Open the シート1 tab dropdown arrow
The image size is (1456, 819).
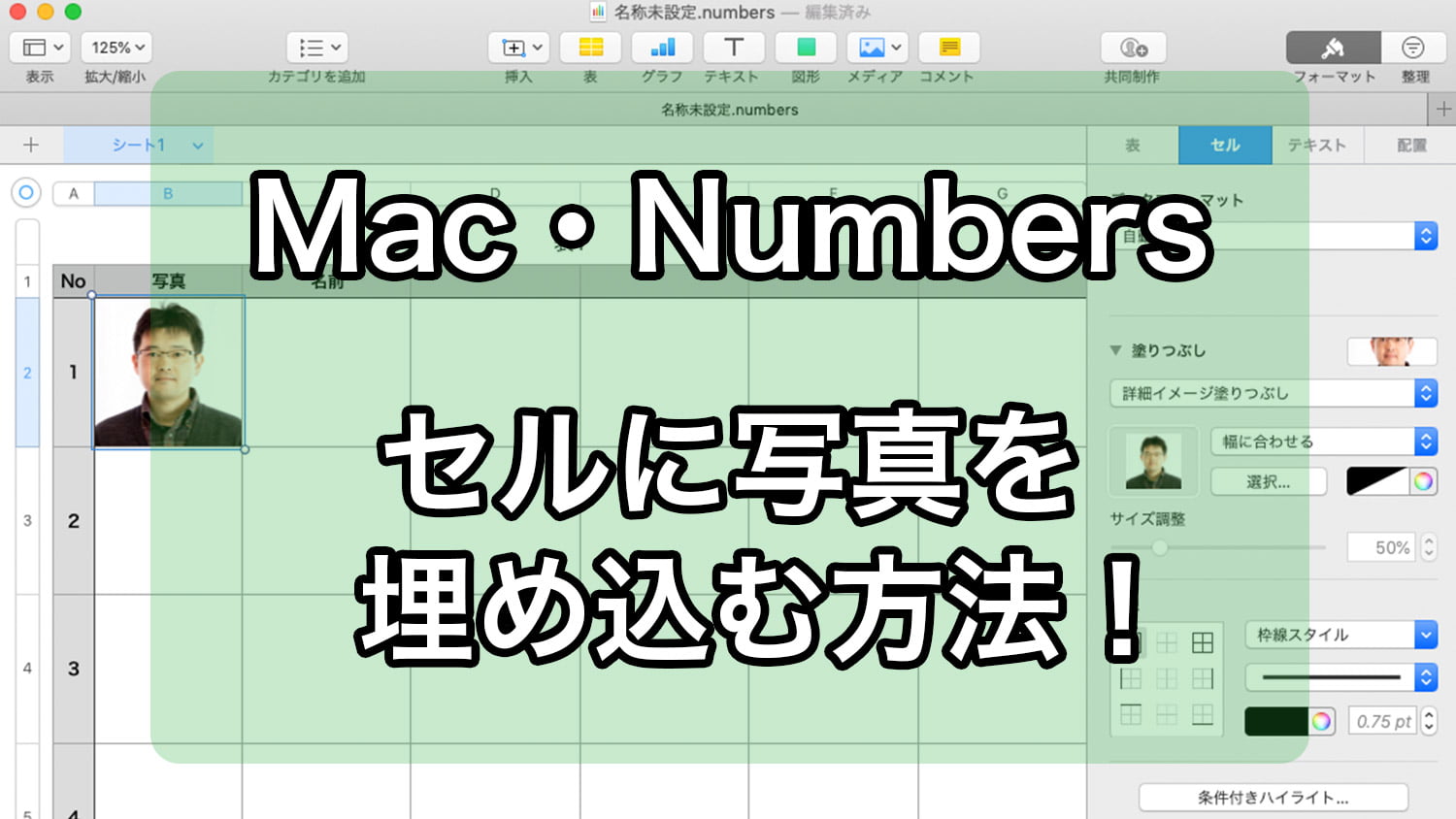(x=198, y=146)
